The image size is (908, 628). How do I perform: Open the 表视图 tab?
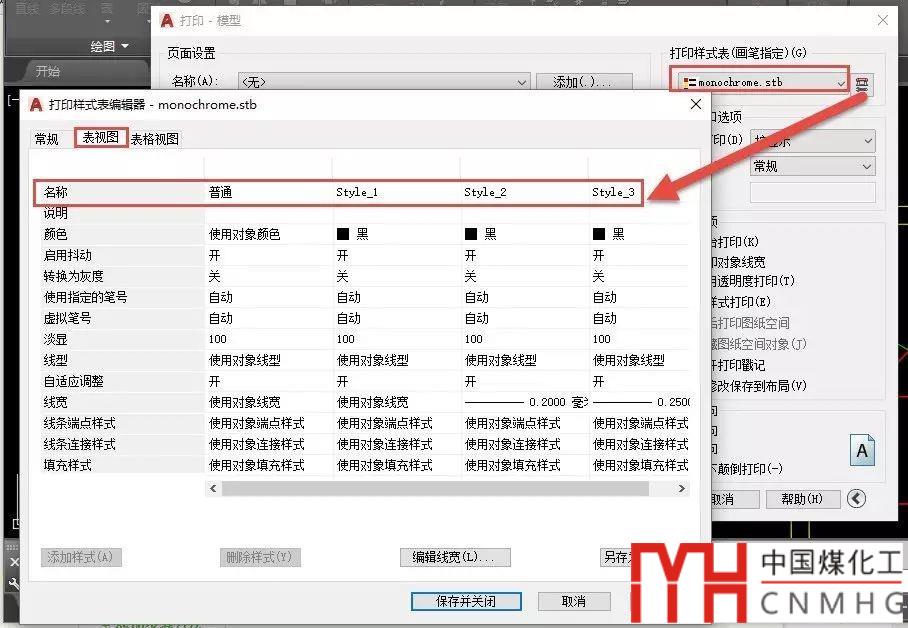pyautogui.click(x=101, y=138)
